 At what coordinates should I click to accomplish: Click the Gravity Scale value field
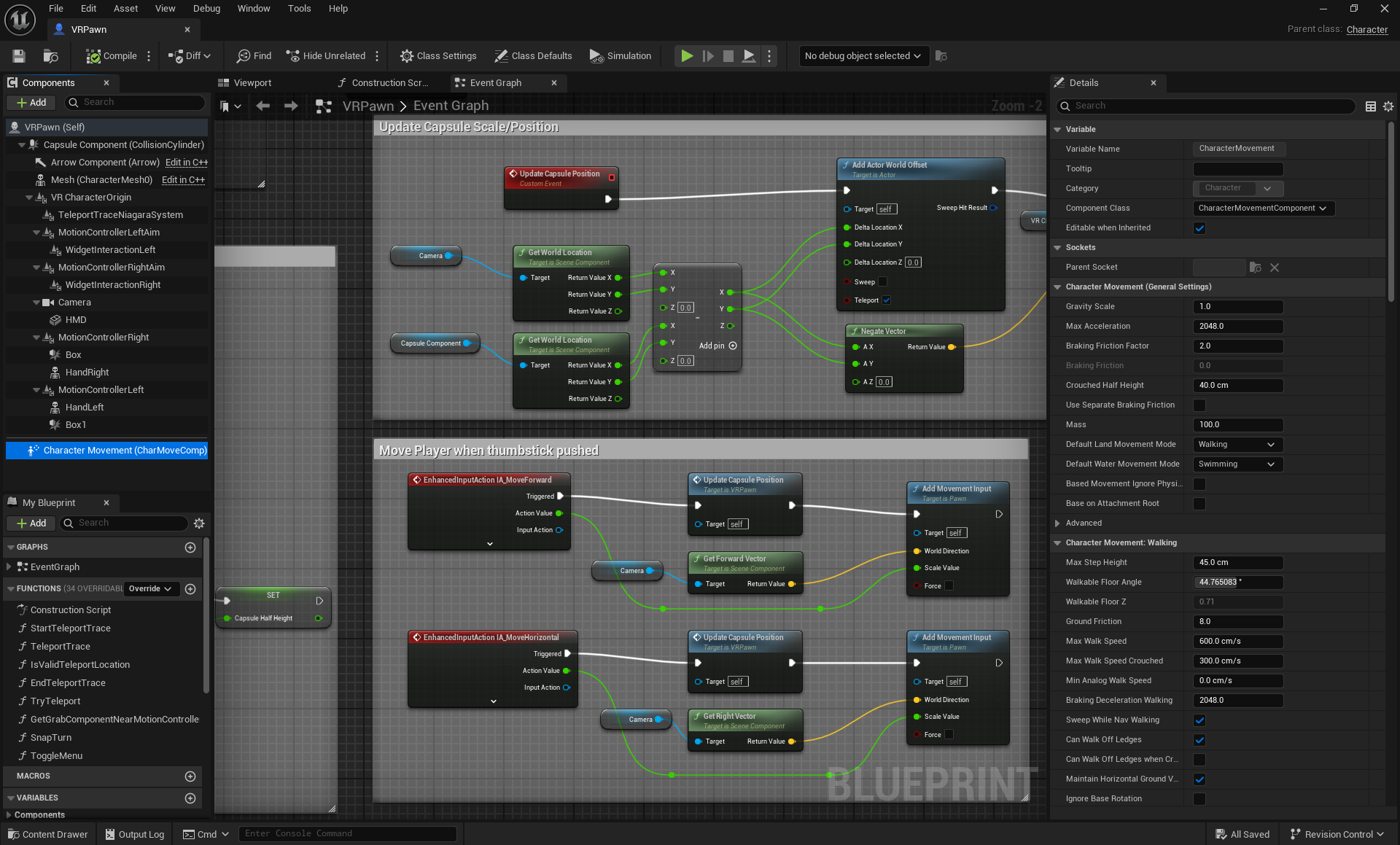(x=1237, y=307)
